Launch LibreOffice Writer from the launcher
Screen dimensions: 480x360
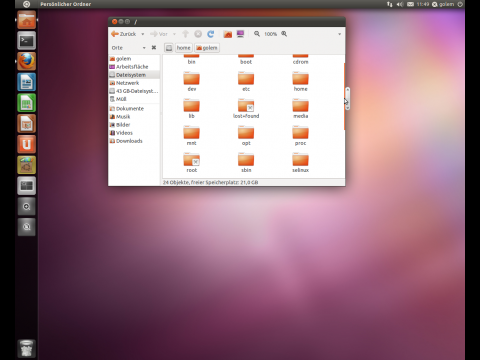click(27, 82)
